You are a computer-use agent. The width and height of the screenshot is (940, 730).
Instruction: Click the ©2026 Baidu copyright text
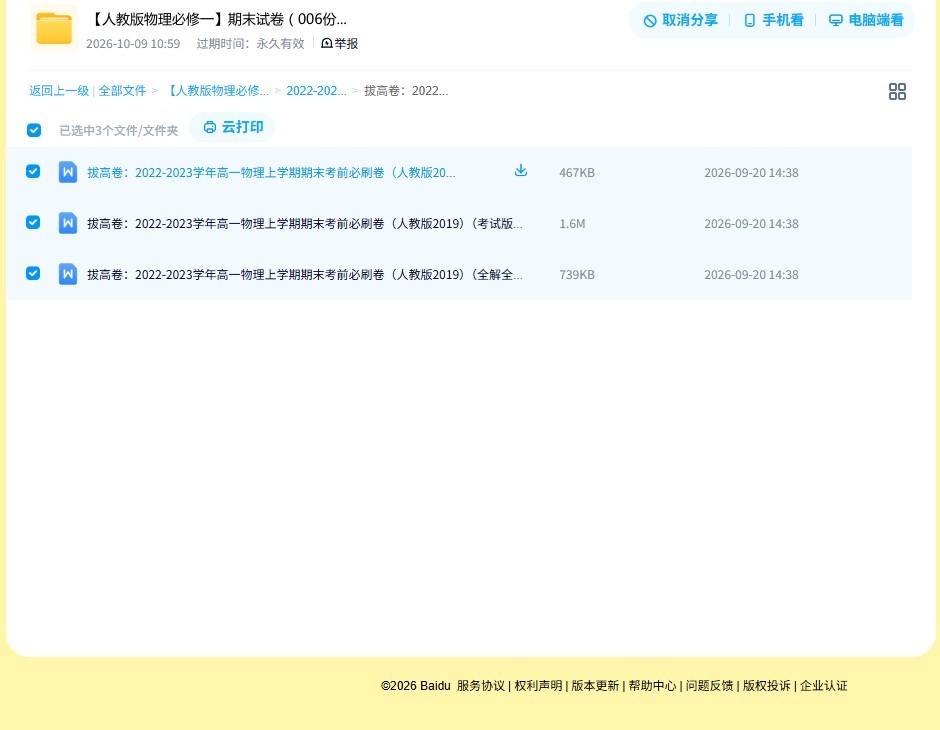click(415, 686)
